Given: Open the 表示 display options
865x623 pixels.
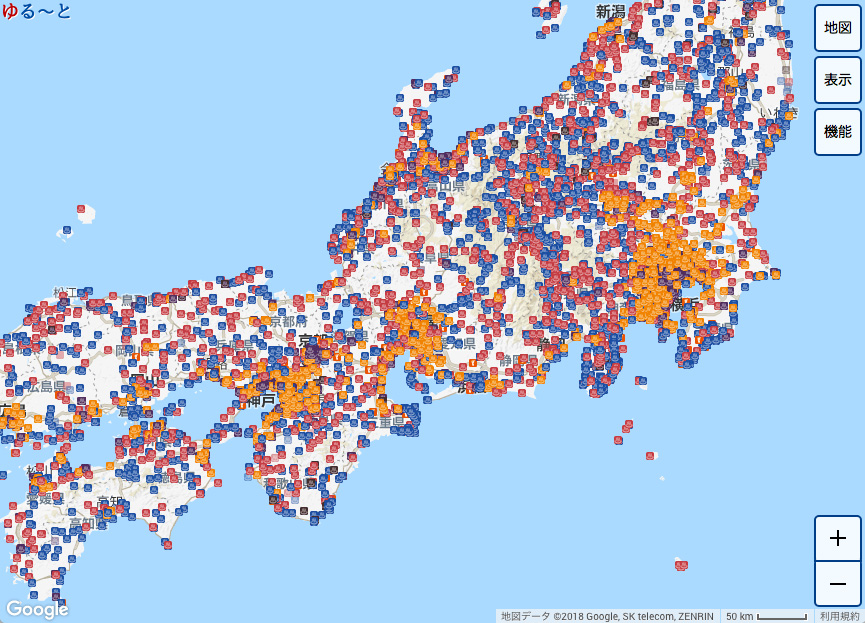Looking at the screenshot, I should tap(837, 81).
